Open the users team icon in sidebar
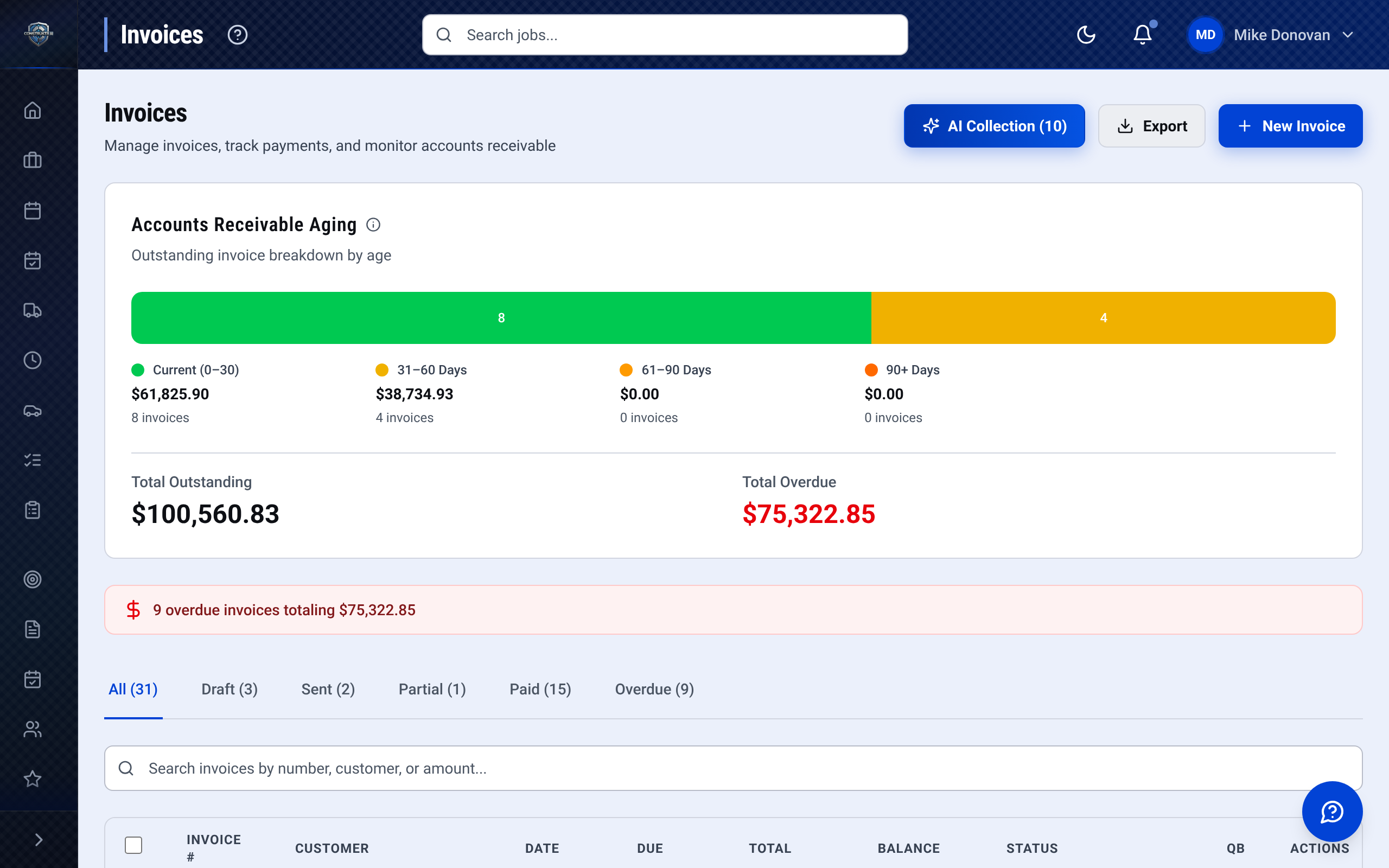Screen dimensions: 1389x868 (x=33, y=729)
